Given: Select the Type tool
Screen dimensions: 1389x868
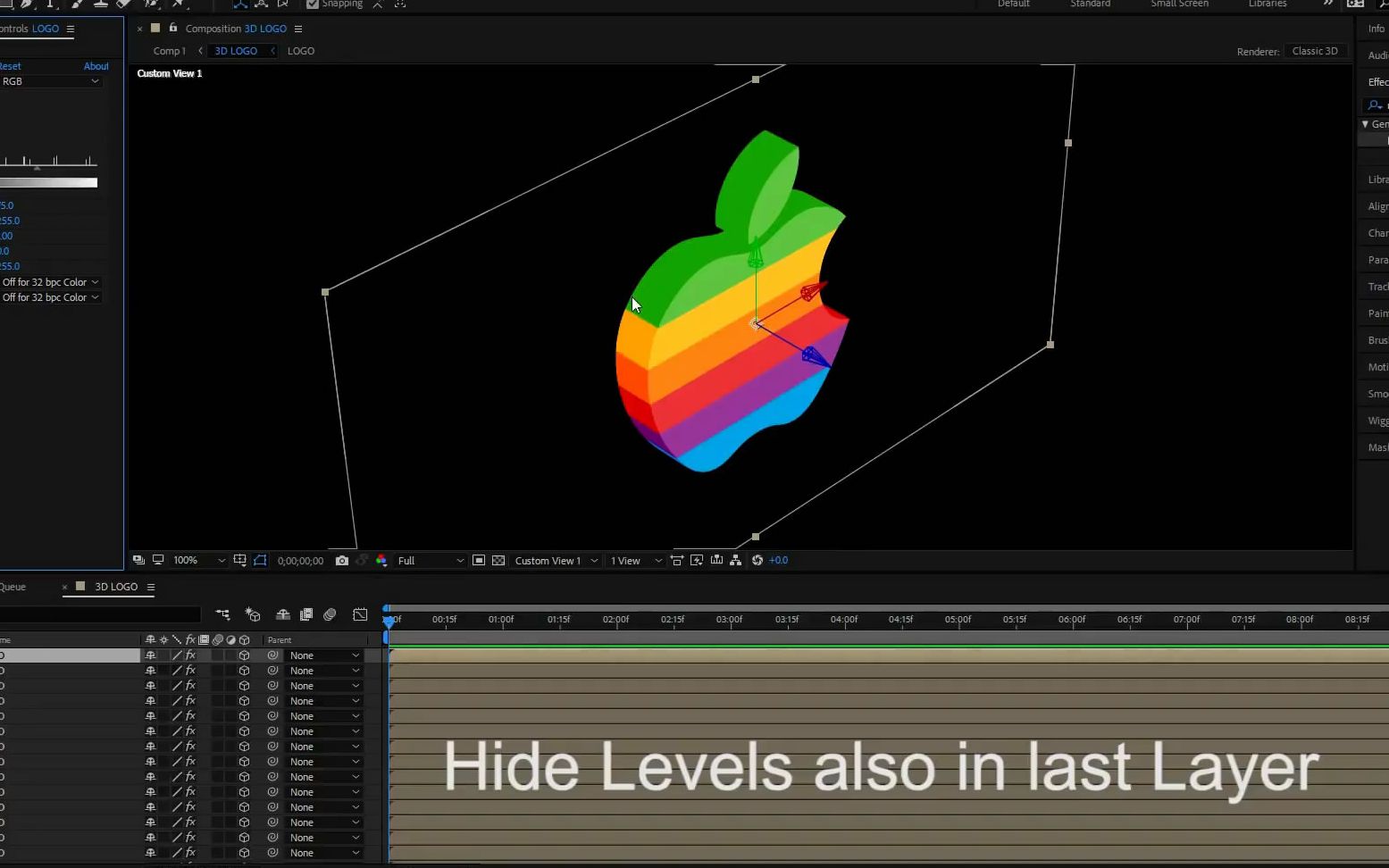Looking at the screenshot, I should click(x=51, y=4).
